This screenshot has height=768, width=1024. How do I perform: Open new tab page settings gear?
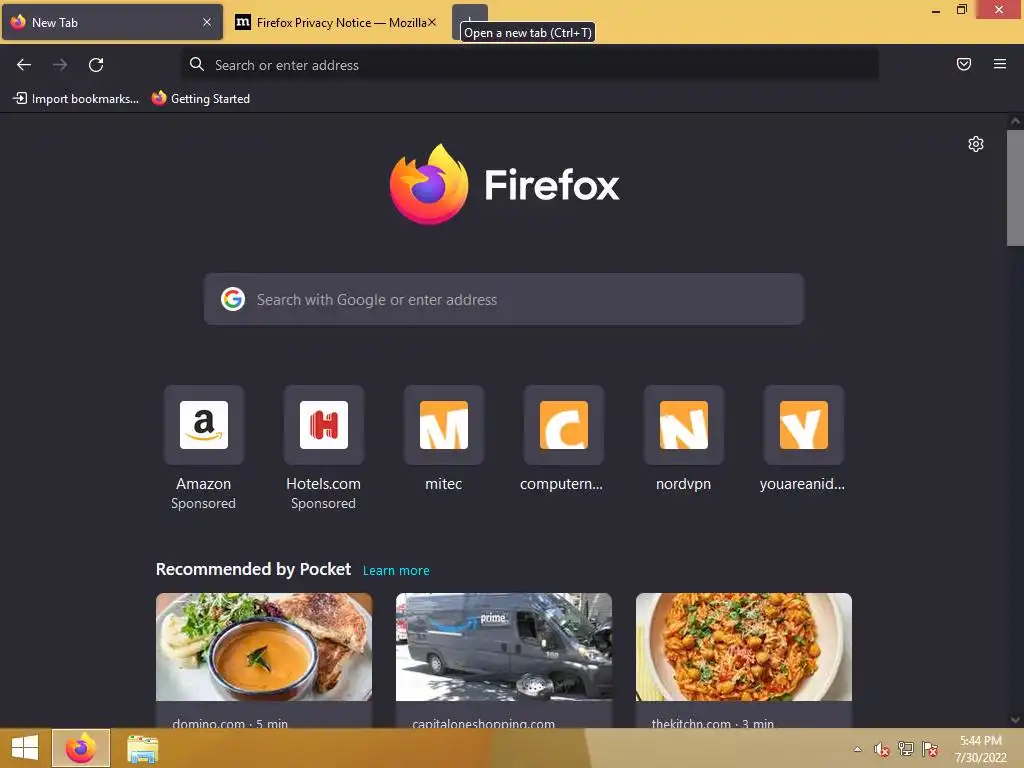click(x=976, y=144)
